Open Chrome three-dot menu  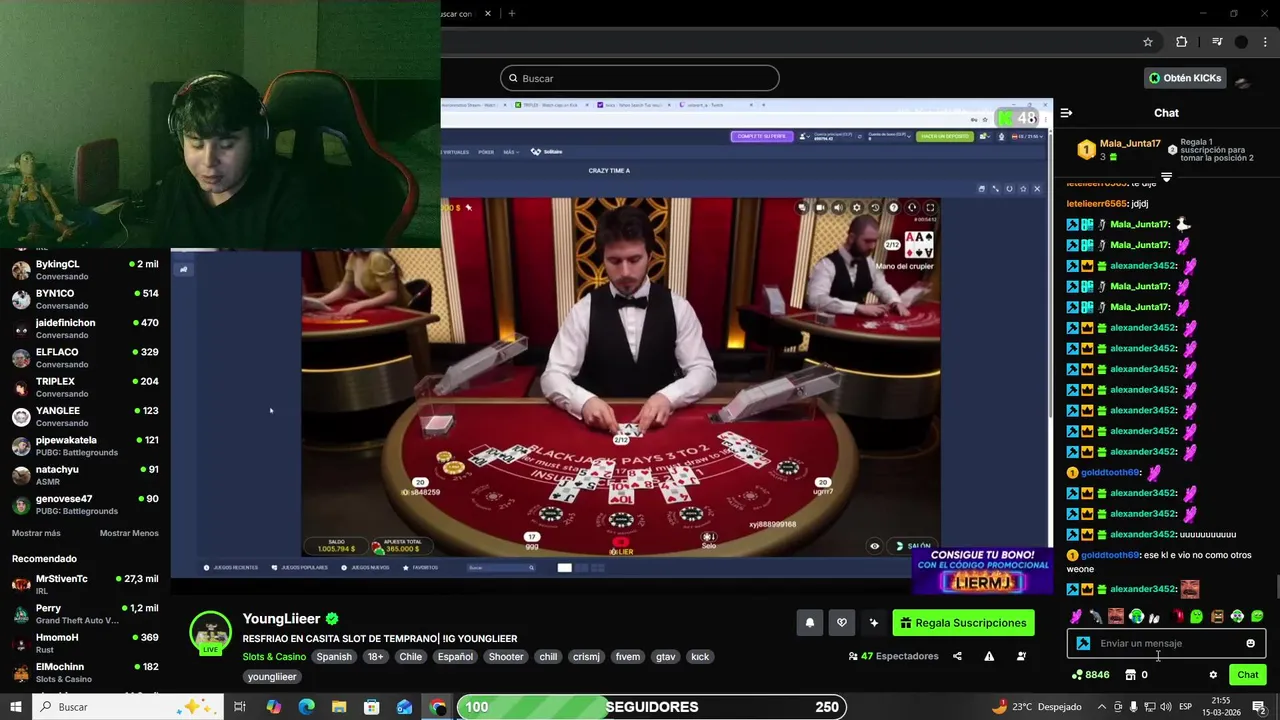[x=1264, y=42]
